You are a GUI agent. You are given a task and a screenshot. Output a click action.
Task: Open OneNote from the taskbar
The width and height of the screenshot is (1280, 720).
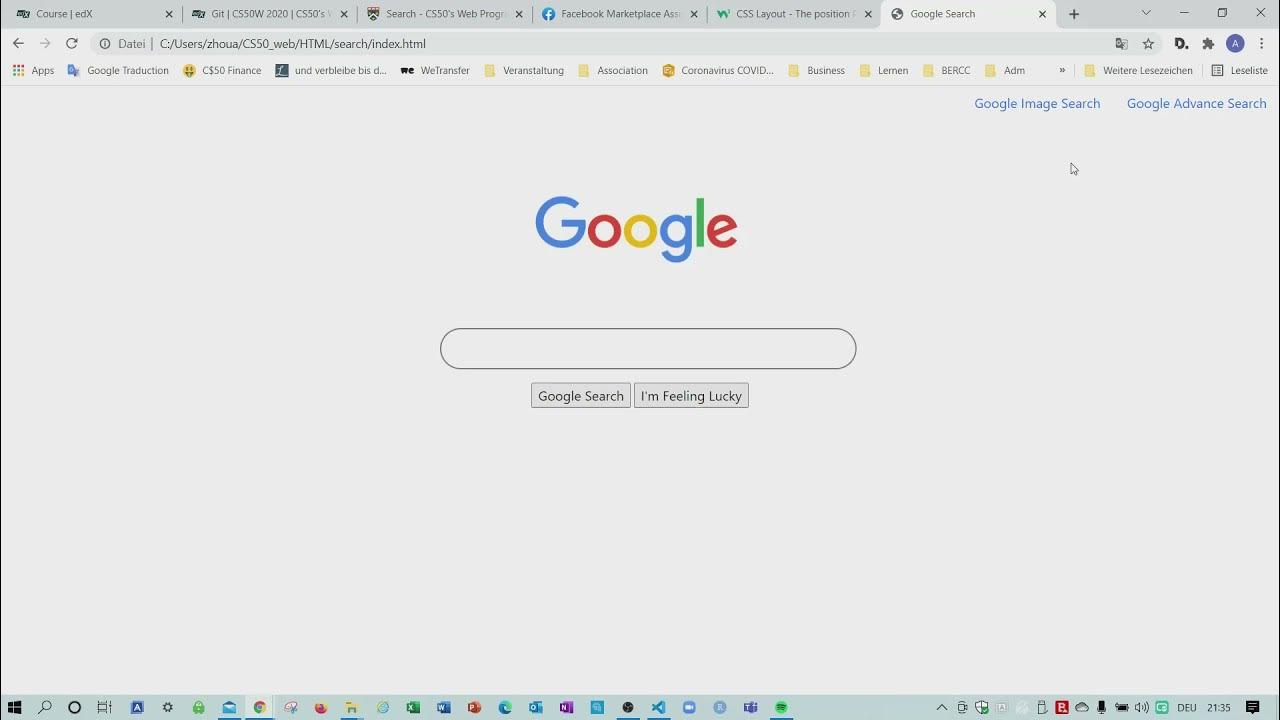[x=567, y=707]
